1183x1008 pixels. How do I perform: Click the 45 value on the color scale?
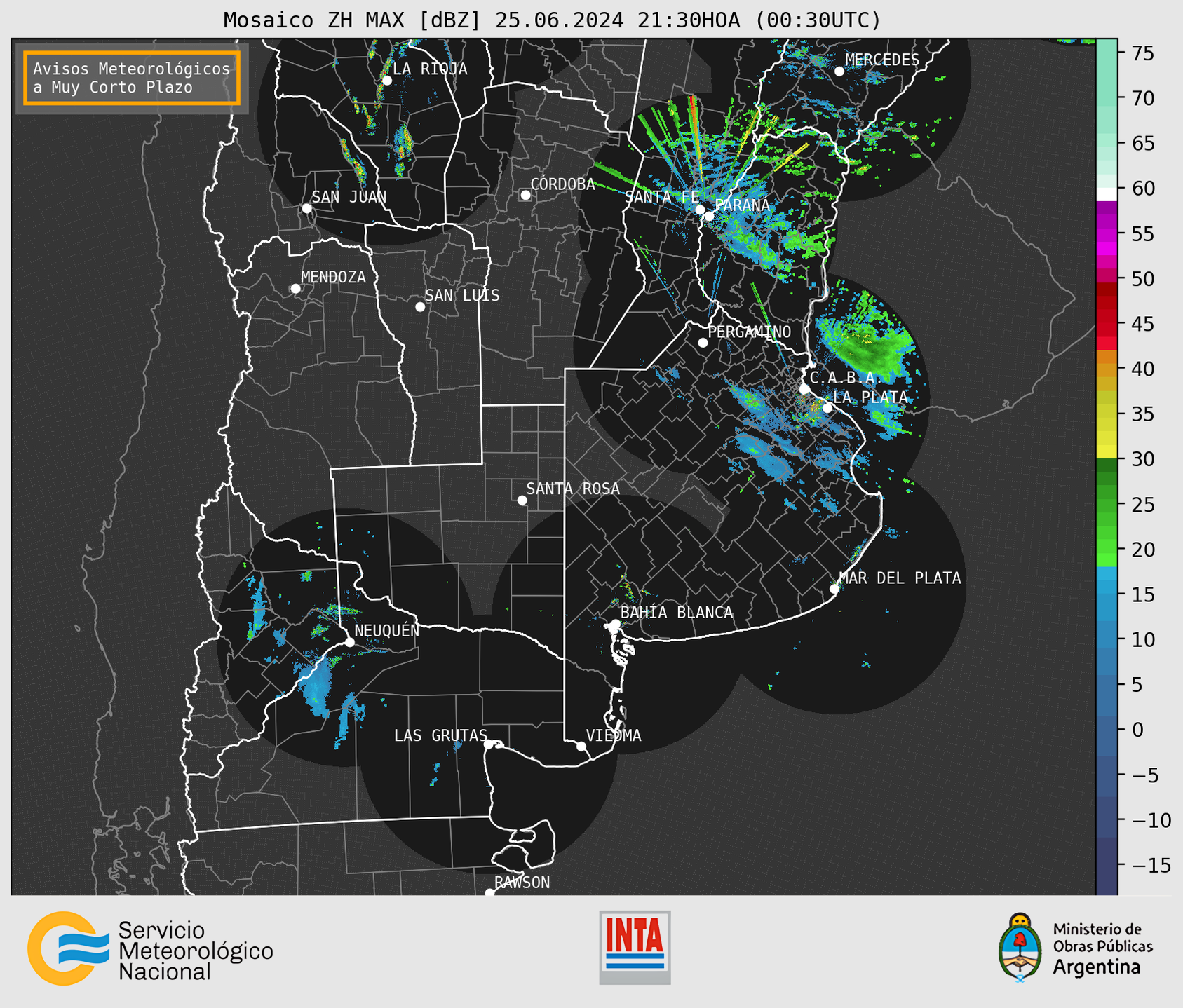[1143, 324]
